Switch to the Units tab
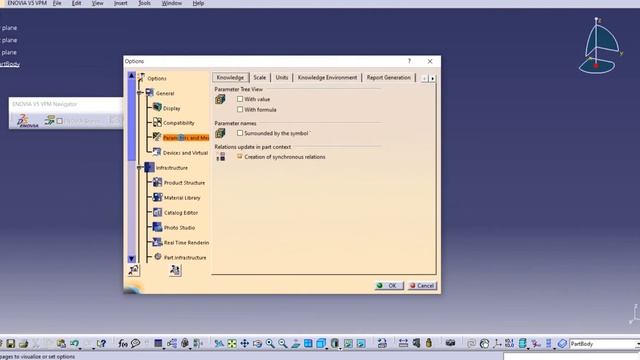Image resolution: width=640 pixels, height=360 pixels. click(282, 78)
